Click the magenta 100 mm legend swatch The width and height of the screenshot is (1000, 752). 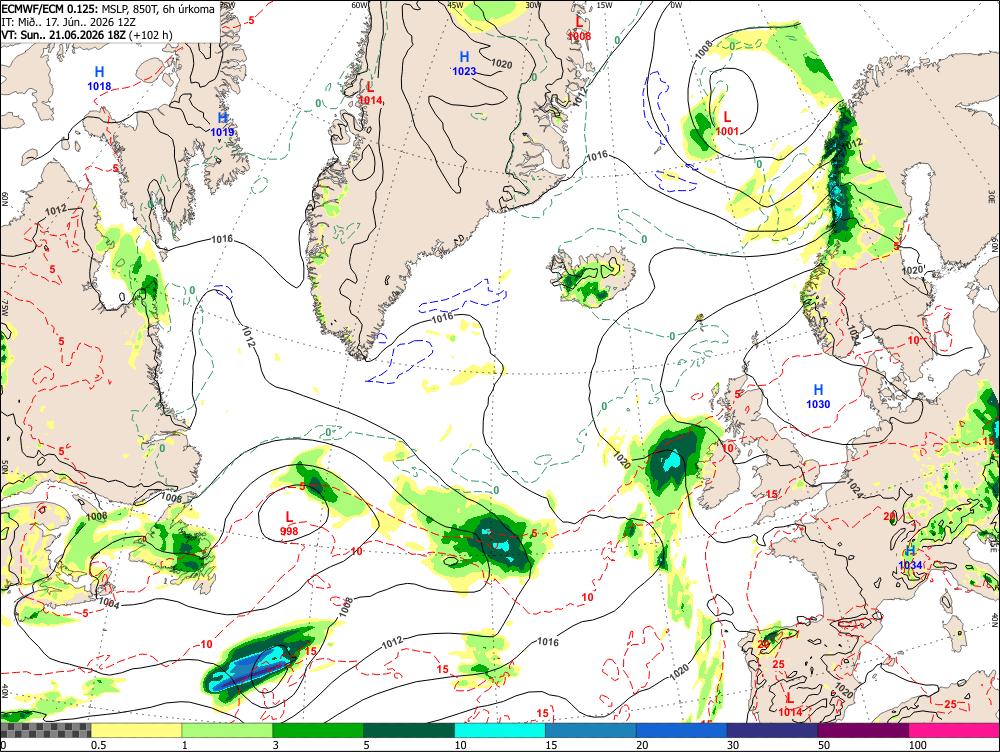point(954,730)
